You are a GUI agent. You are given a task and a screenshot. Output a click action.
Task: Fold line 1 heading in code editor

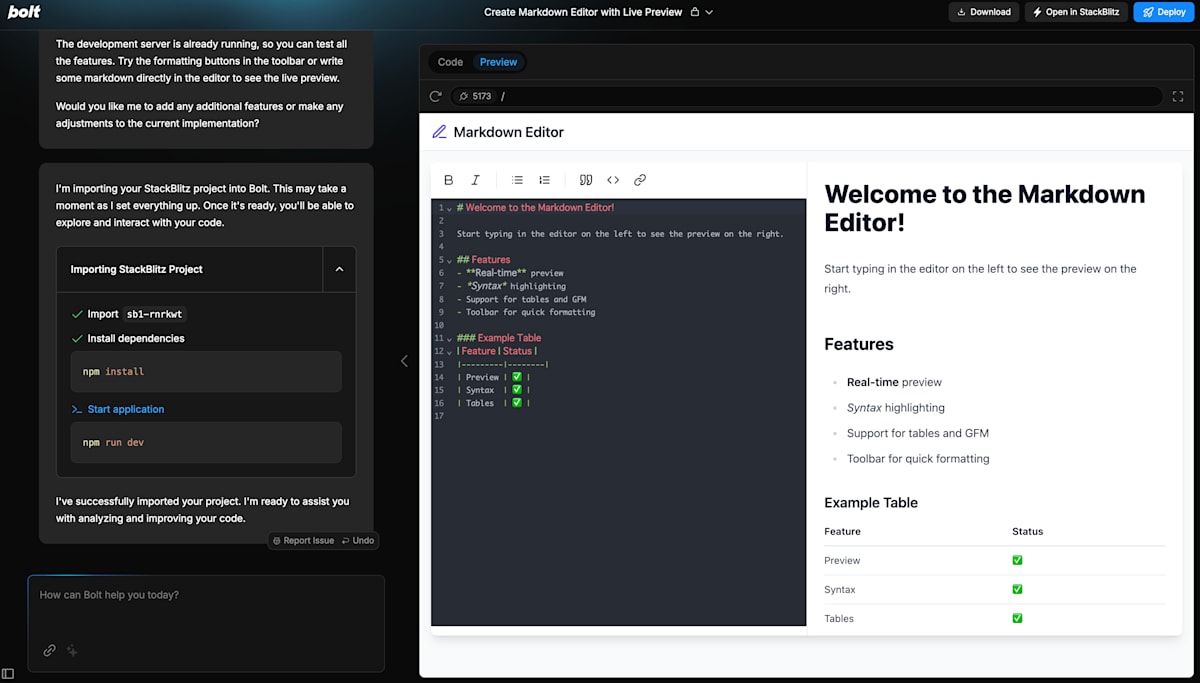click(449, 208)
